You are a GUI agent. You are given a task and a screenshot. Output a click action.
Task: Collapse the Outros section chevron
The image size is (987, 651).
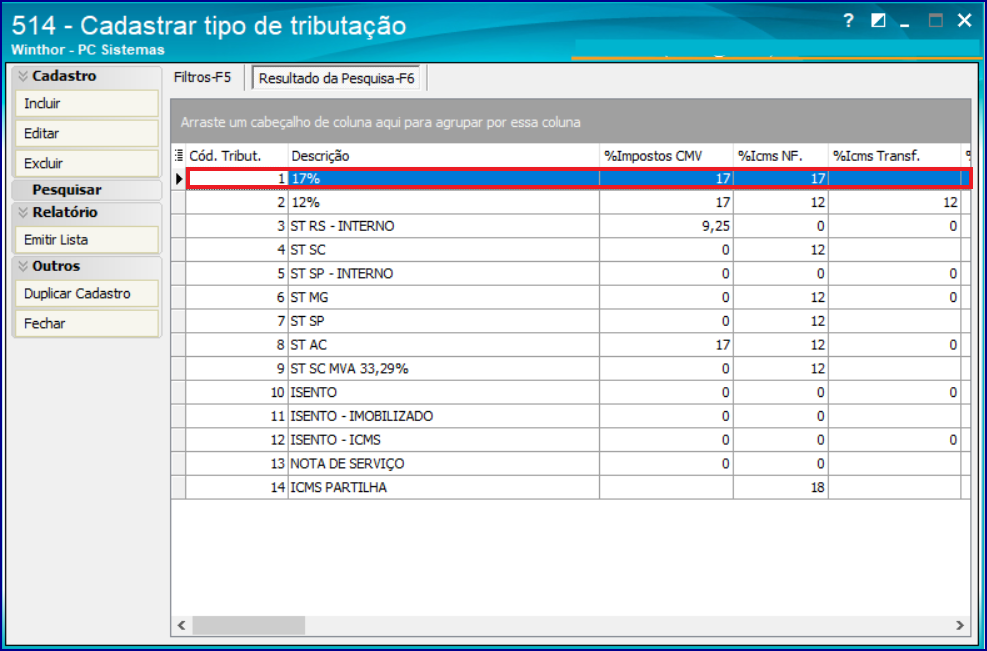[x=23, y=266]
